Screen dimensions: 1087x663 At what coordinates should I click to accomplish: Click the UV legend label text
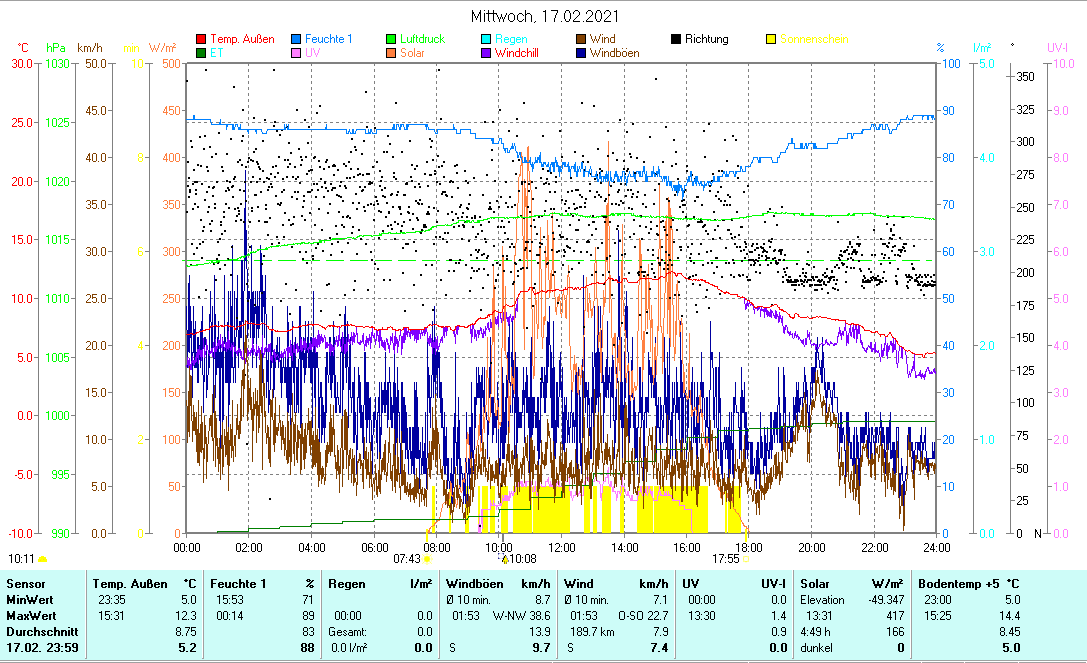pyautogui.click(x=313, y=53)
